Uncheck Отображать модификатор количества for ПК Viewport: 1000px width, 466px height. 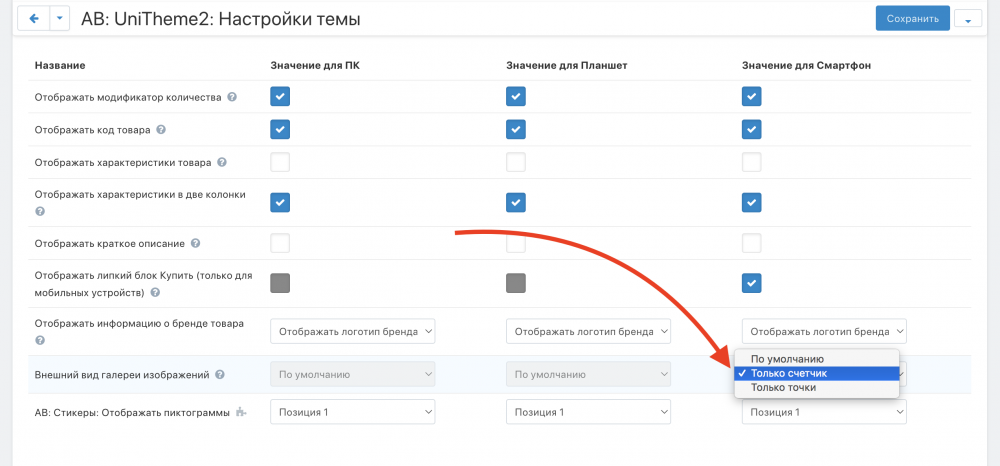[x=280, y=97]
